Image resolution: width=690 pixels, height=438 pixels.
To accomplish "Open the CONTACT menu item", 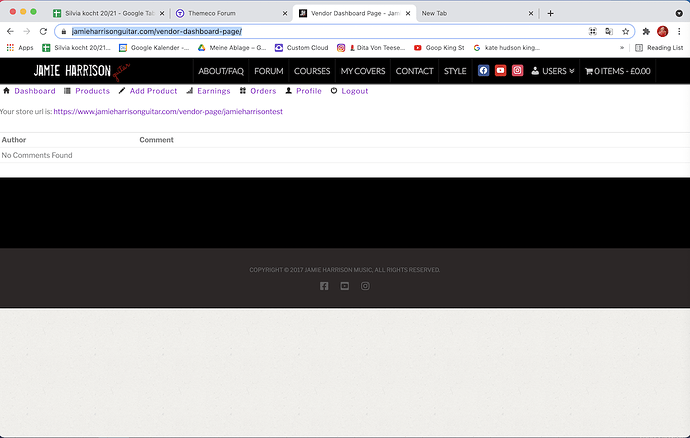I will click(415, 71).
